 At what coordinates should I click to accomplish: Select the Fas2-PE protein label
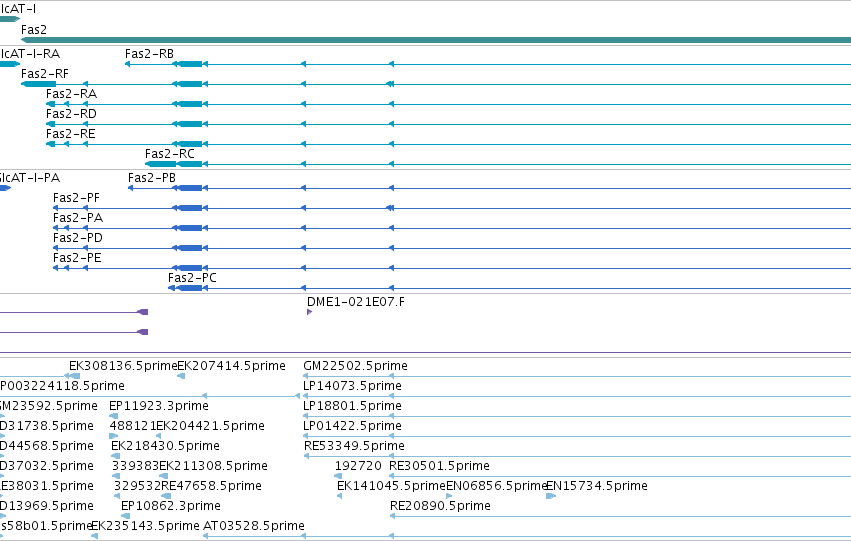tap(77, 258)
